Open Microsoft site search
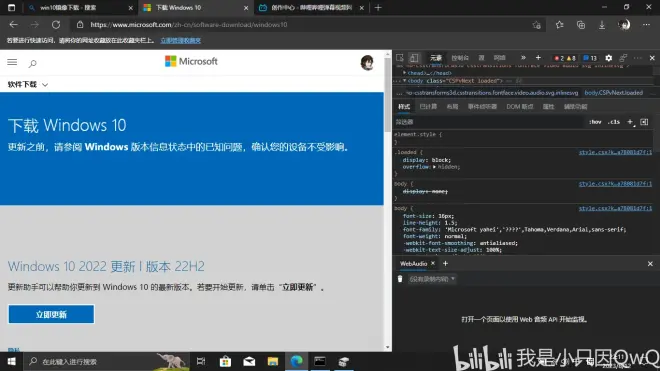The image size is (660, 371). coord(32,63)
